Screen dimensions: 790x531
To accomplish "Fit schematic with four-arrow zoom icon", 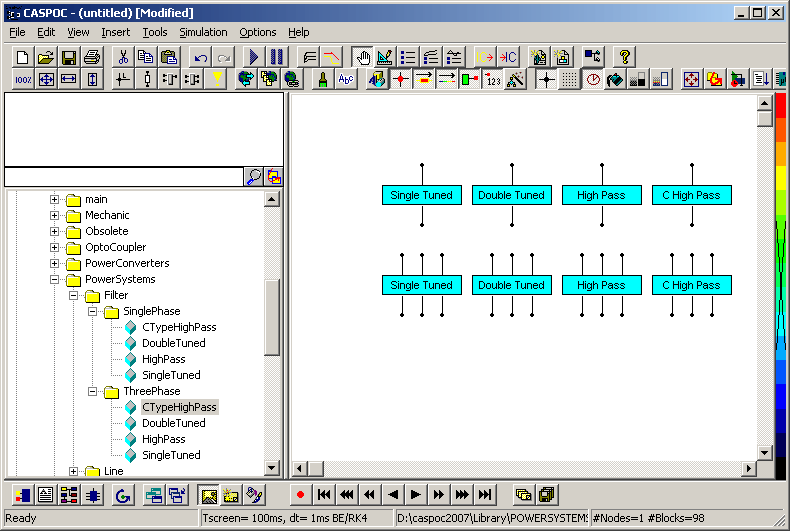I will click(46, 79).
